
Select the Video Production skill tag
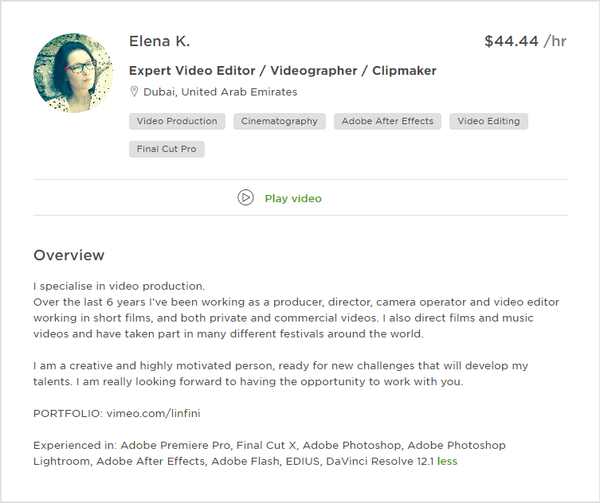[177, 121]
